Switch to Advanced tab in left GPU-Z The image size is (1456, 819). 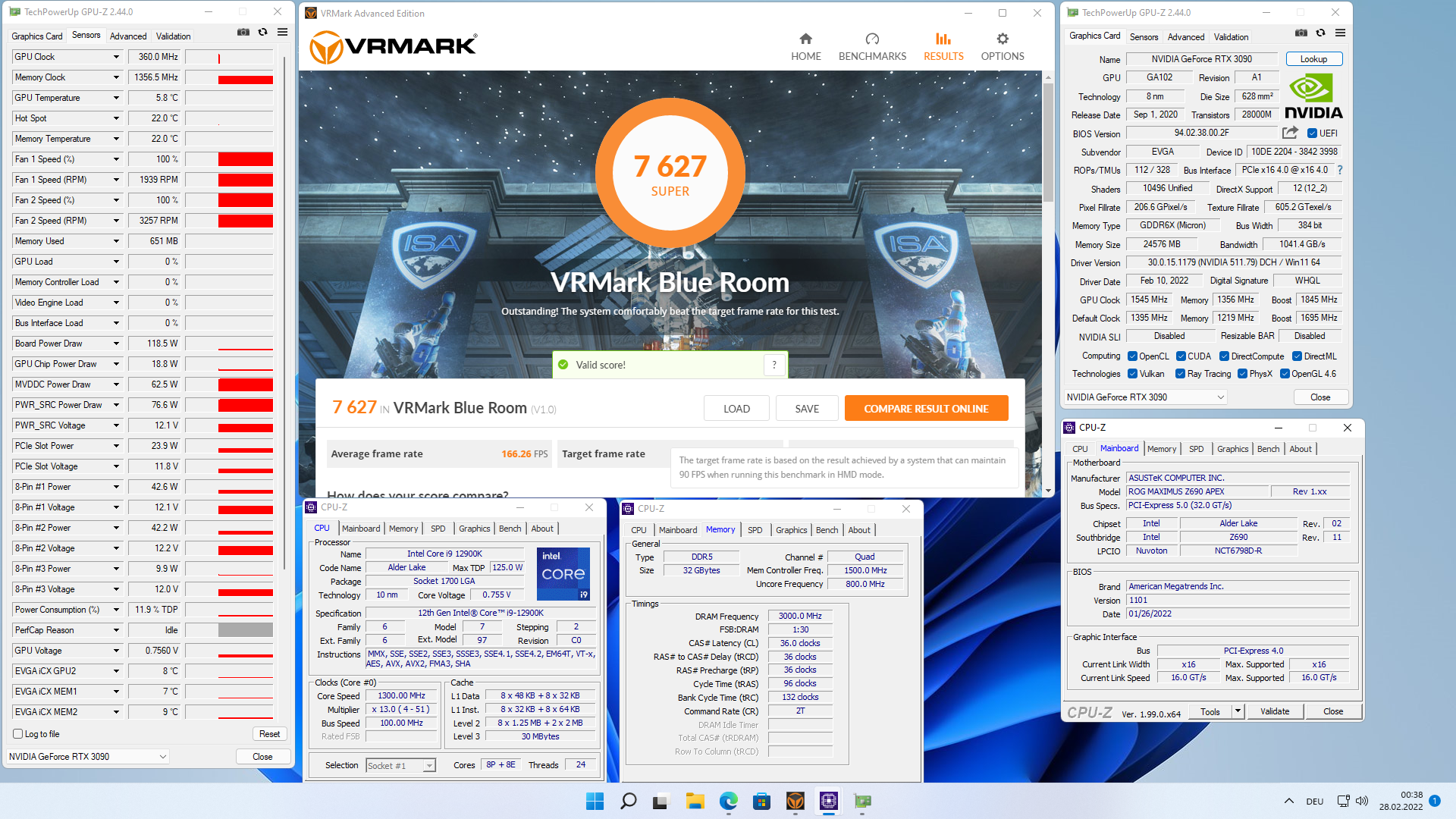[128, 36]
